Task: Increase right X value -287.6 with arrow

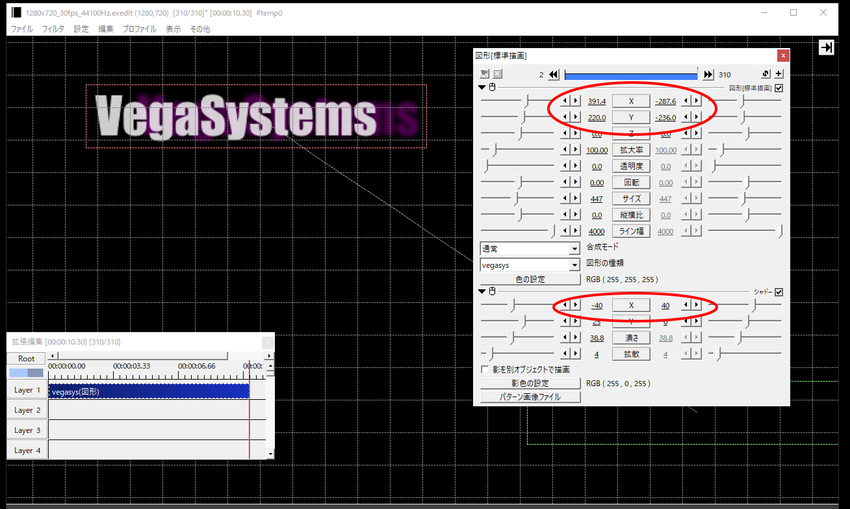Action: pyautogui.click(x=697, y=101)
